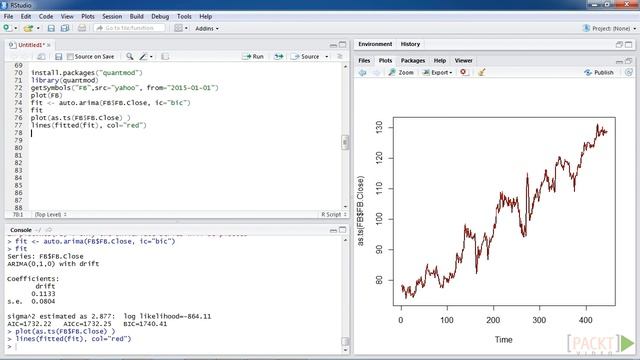Expand the recent files dropdown arrow

[38, 28]
